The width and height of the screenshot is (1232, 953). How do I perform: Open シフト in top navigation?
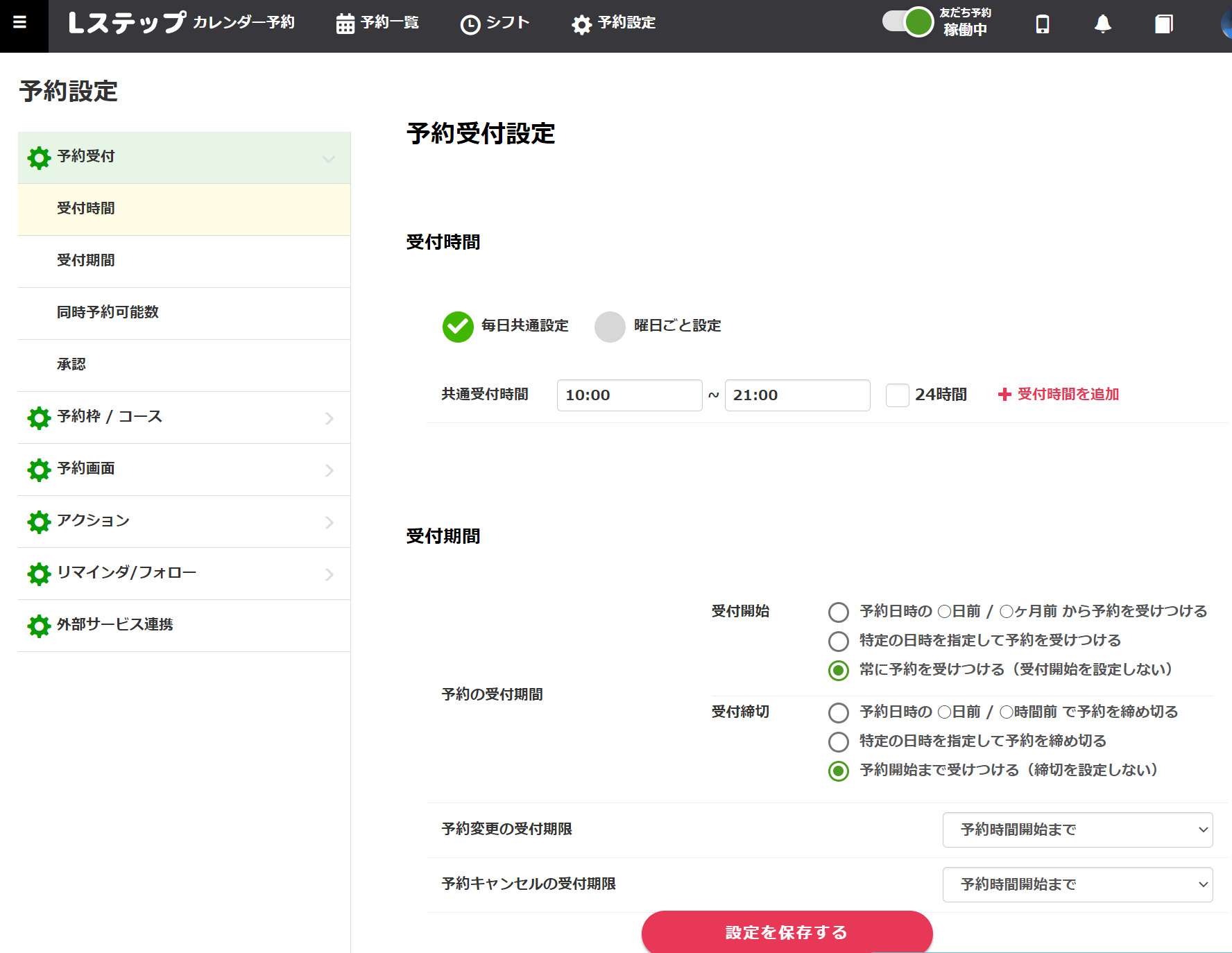pyautogui.click(x=495, y=24)
